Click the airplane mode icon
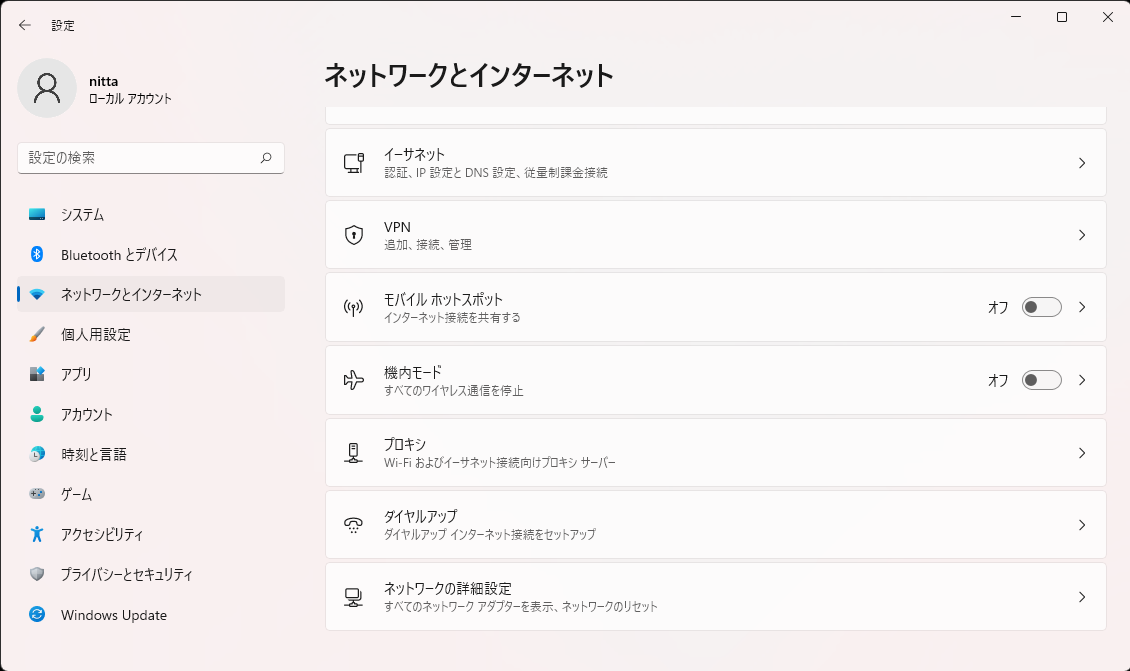The height and width of the screenshot is (671, 1130). click(353, 380)
